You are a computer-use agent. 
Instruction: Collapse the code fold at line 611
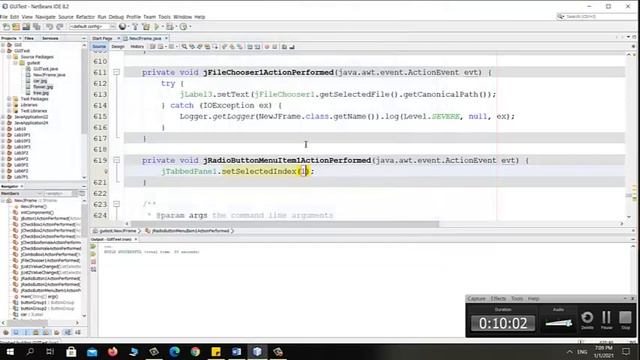coord(116,72)
